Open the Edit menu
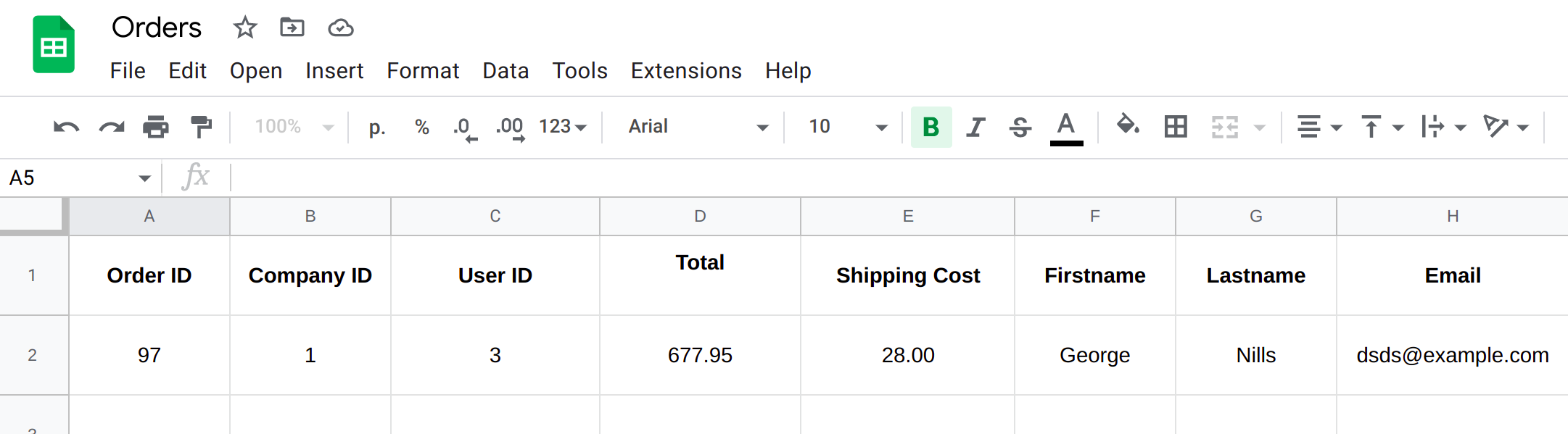This screenshot has height=434, width=1568. pyautogui.click(x=187, y=71)
